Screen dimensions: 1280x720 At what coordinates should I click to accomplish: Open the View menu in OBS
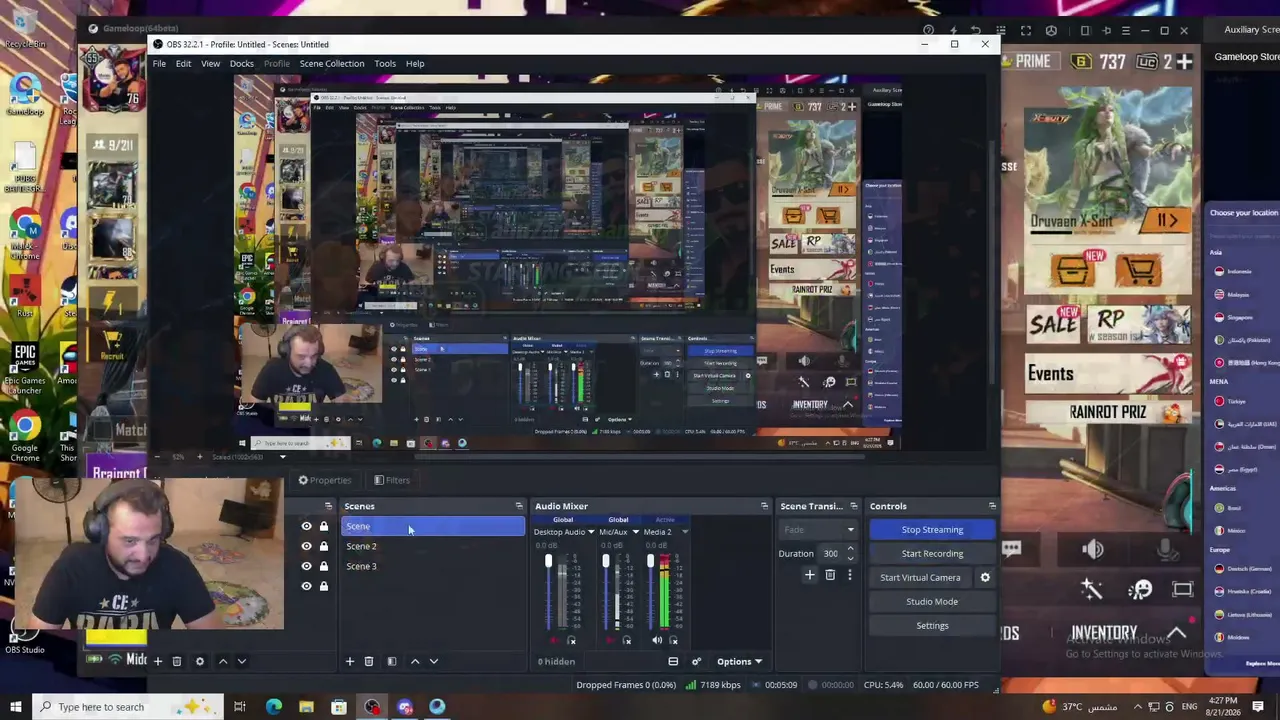point(210,64)
